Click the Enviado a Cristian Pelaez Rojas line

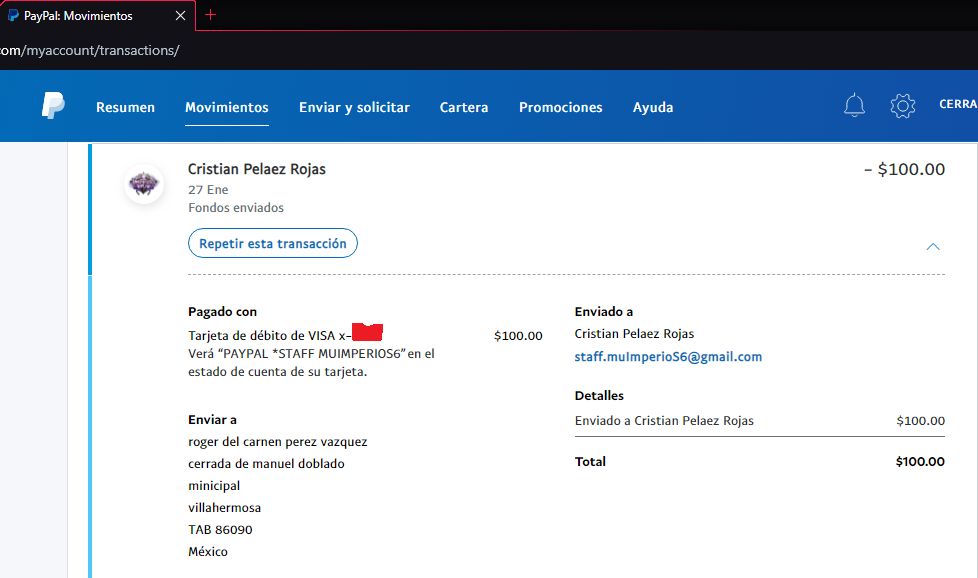point(664,421)
